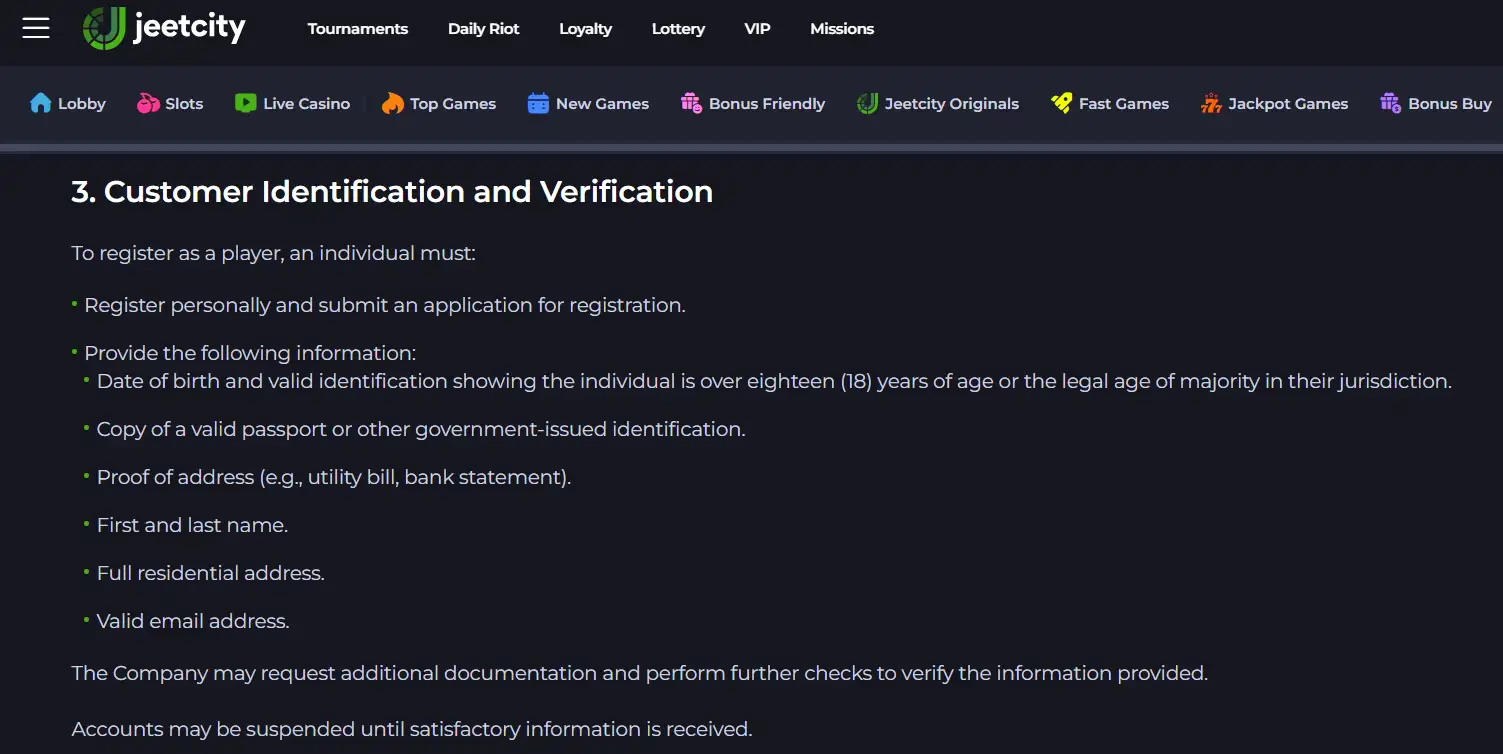Click text 'To register as a player'
1503x754 pixels.
tap(178, 253)
